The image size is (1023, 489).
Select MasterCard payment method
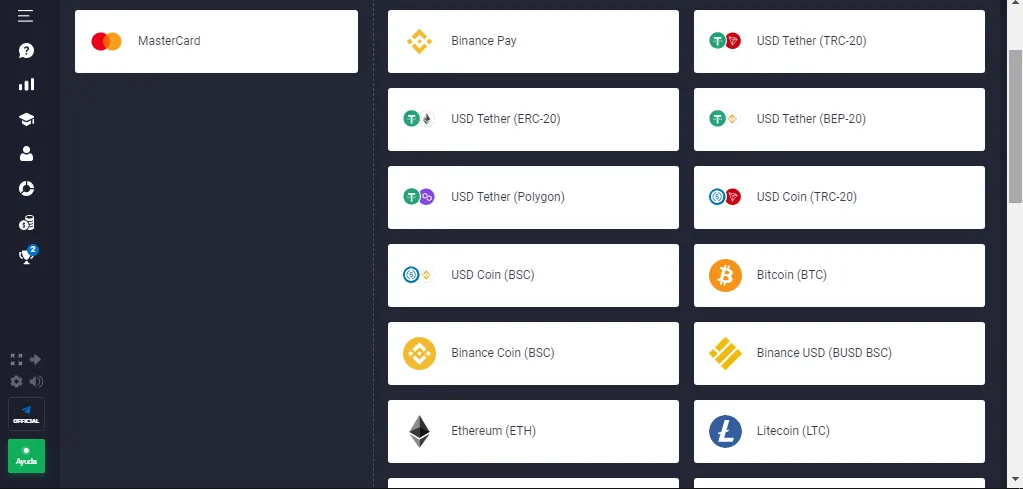pos(217,41)
